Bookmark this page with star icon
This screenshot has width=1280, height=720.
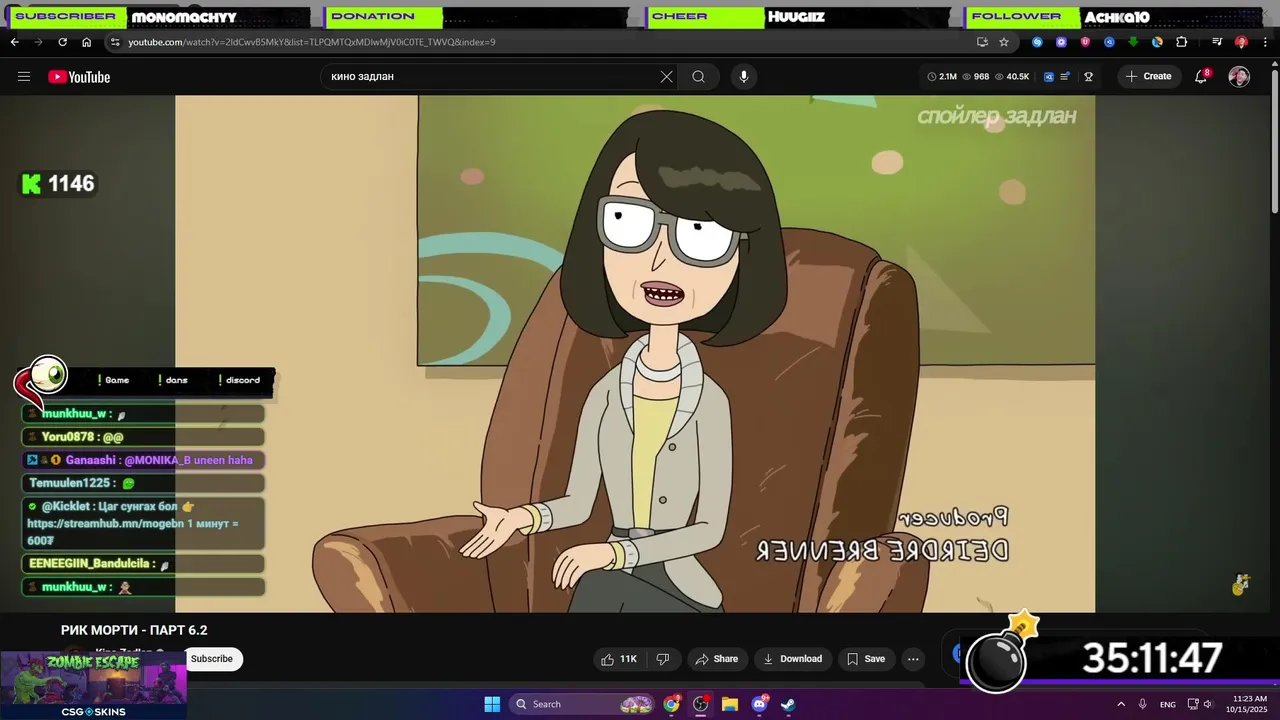tap(1004, 42)
